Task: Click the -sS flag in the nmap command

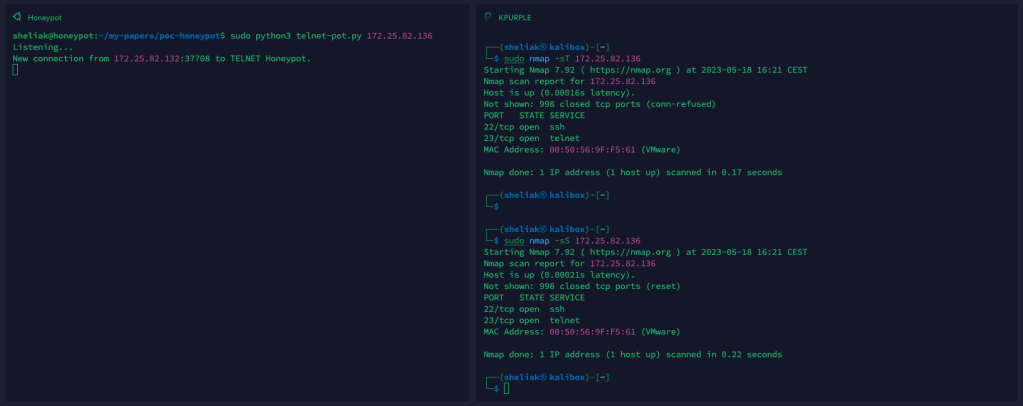Action: [560, 241]
